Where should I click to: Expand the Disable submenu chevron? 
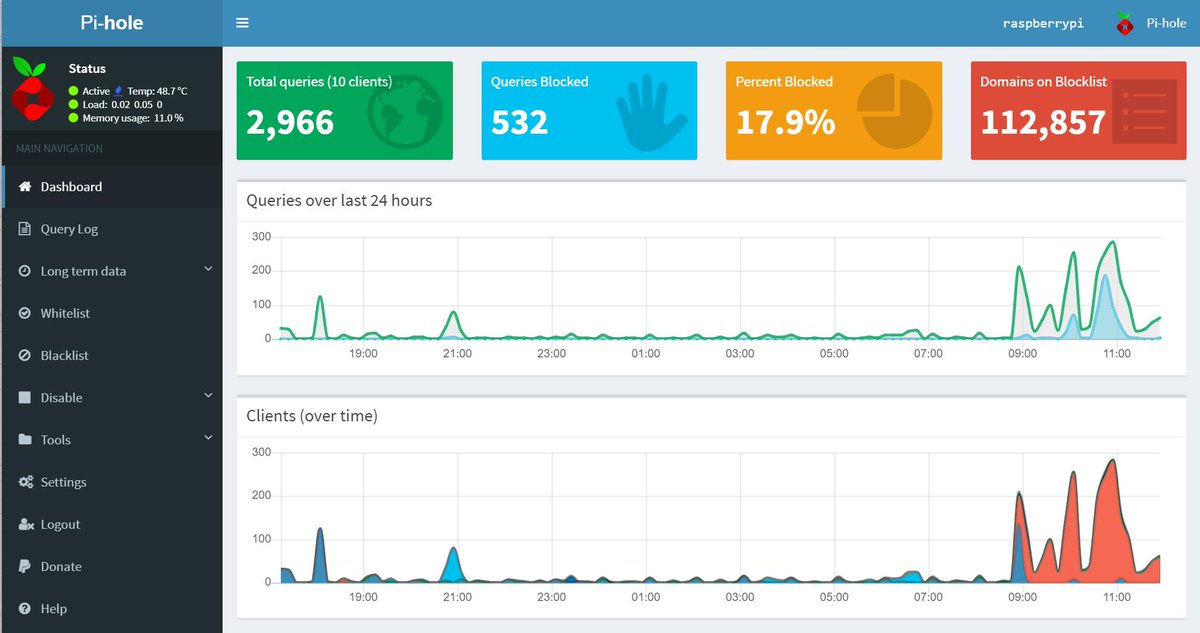click(208, 397)
